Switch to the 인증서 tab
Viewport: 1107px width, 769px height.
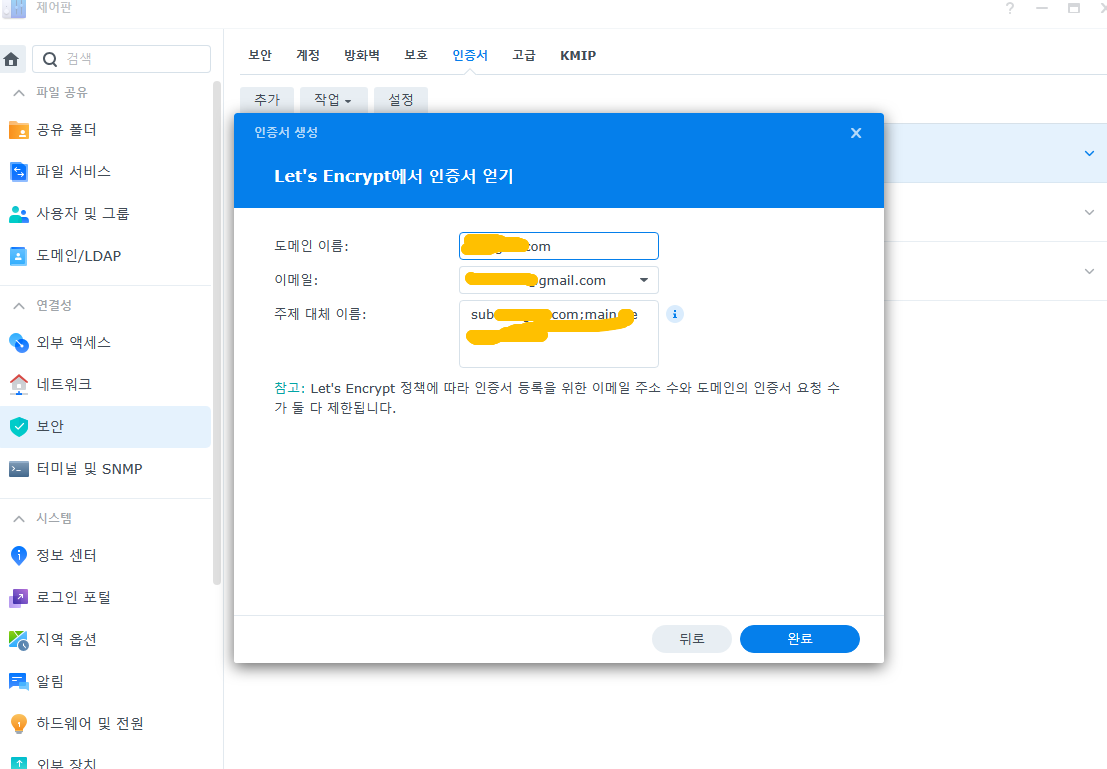pos(470,55)
